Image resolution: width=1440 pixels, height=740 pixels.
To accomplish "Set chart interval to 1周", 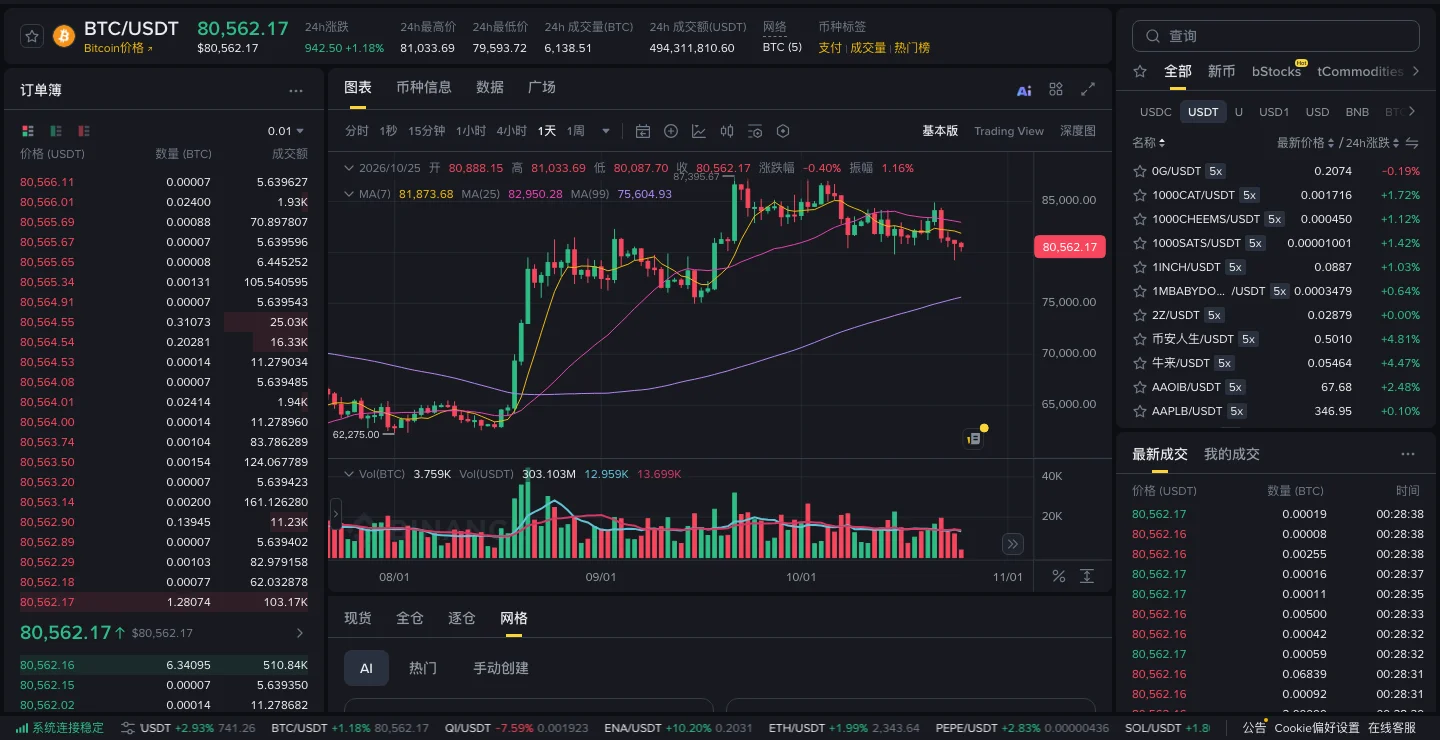I will coord(576,131).
